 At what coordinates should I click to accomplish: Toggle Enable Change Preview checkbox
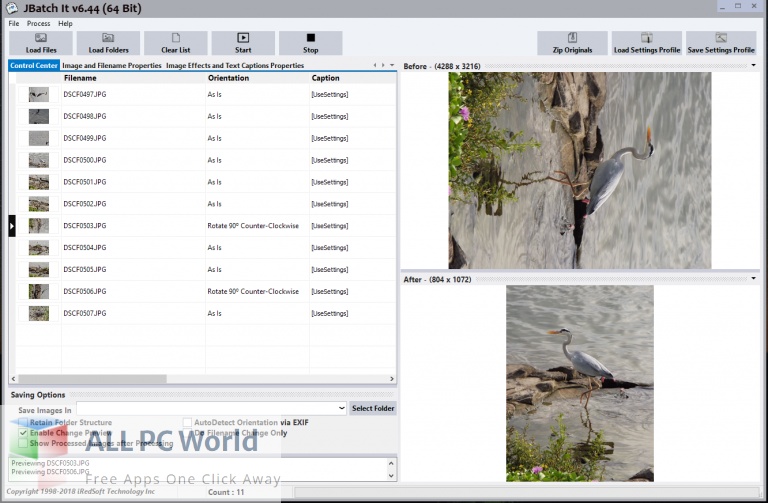23,433
